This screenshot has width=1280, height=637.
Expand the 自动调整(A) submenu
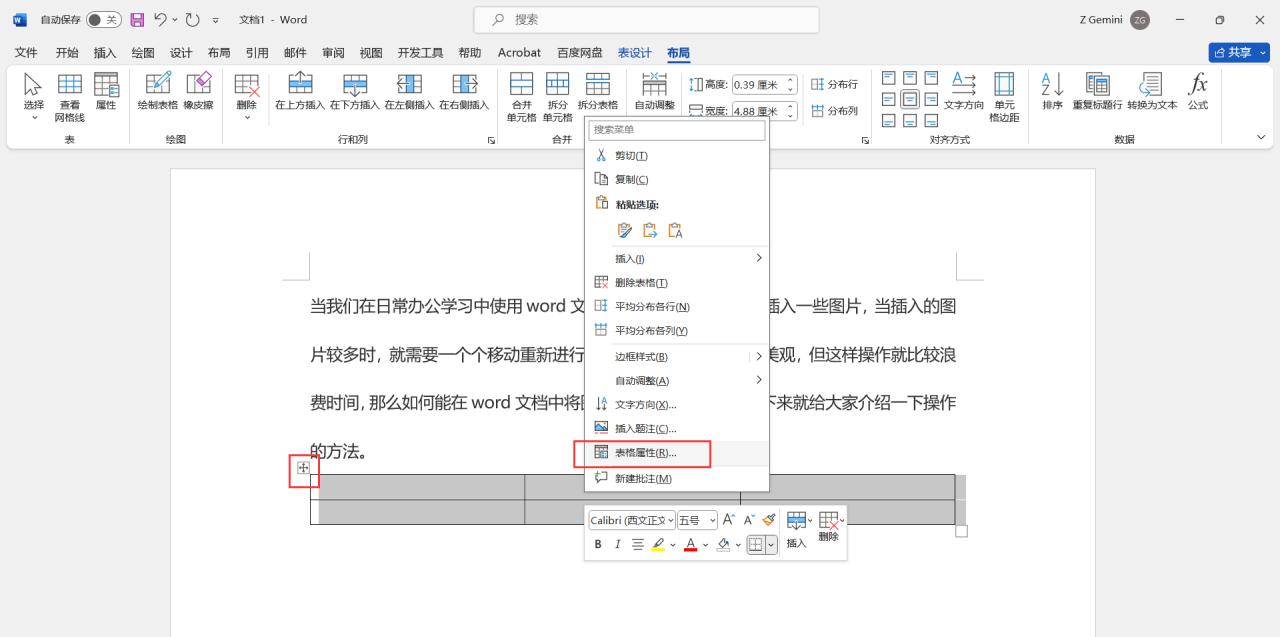pyautogui.click(x=677, y=380)
